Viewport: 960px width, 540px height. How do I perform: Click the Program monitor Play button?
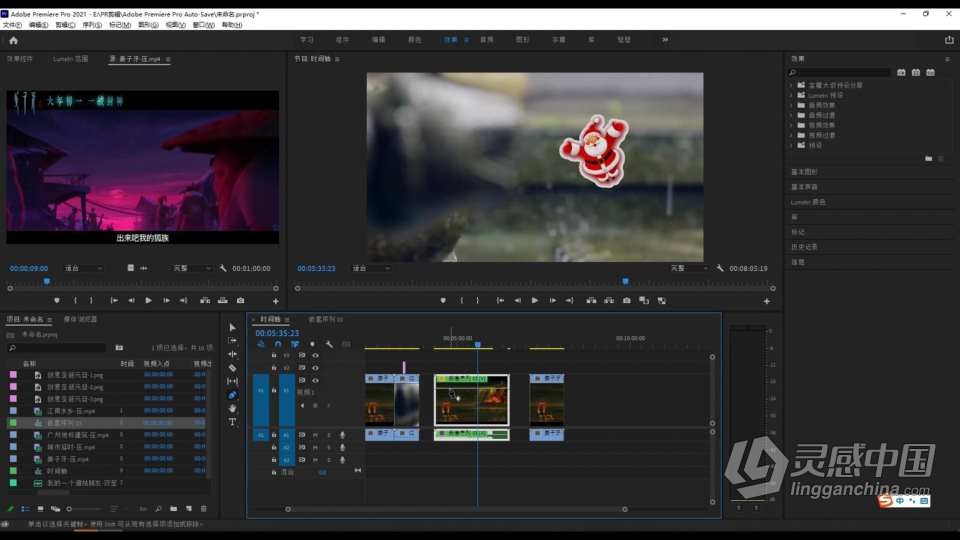point(534,301)
